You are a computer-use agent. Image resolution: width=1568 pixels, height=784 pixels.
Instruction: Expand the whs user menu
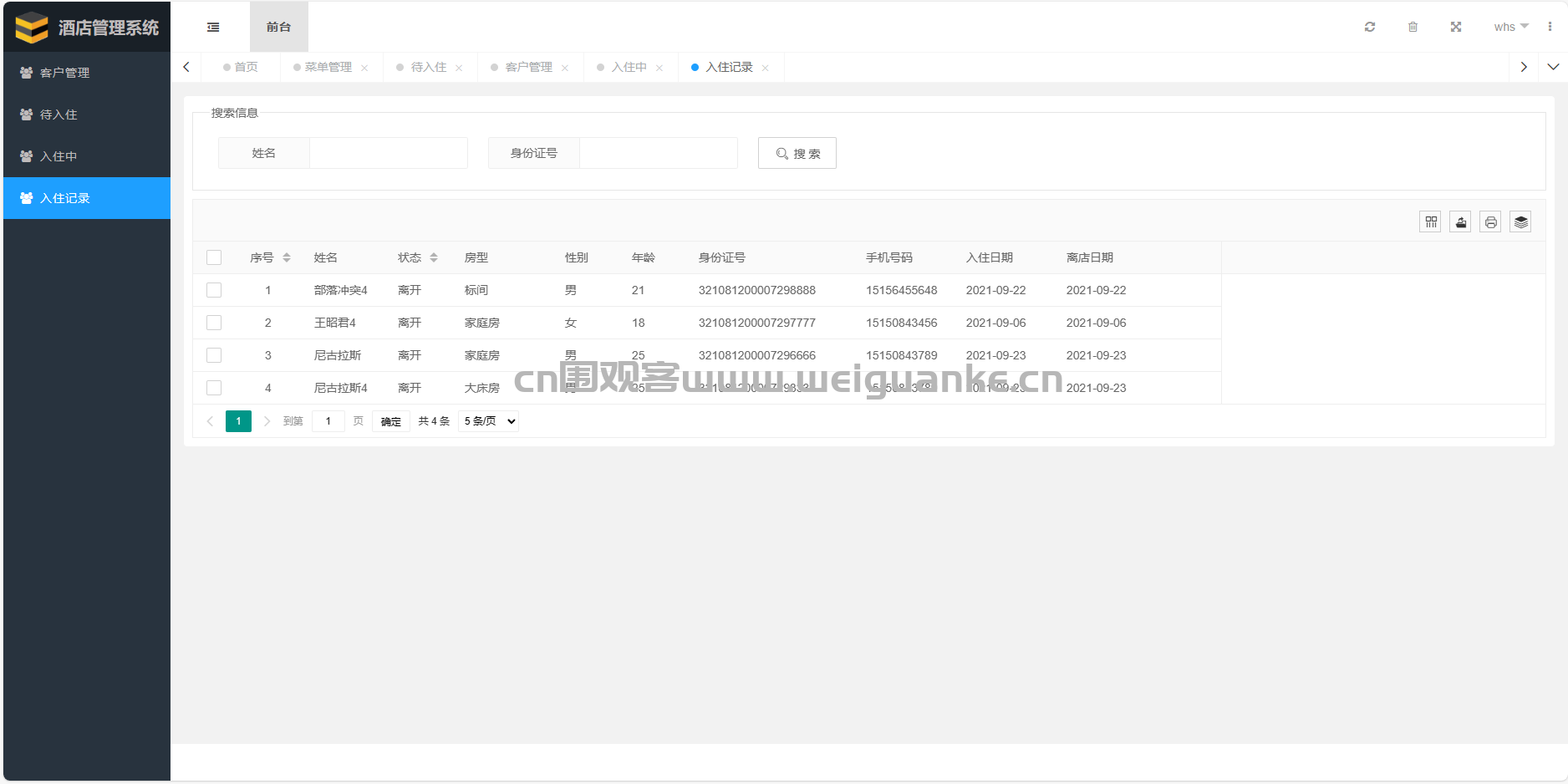(1511, 27)
